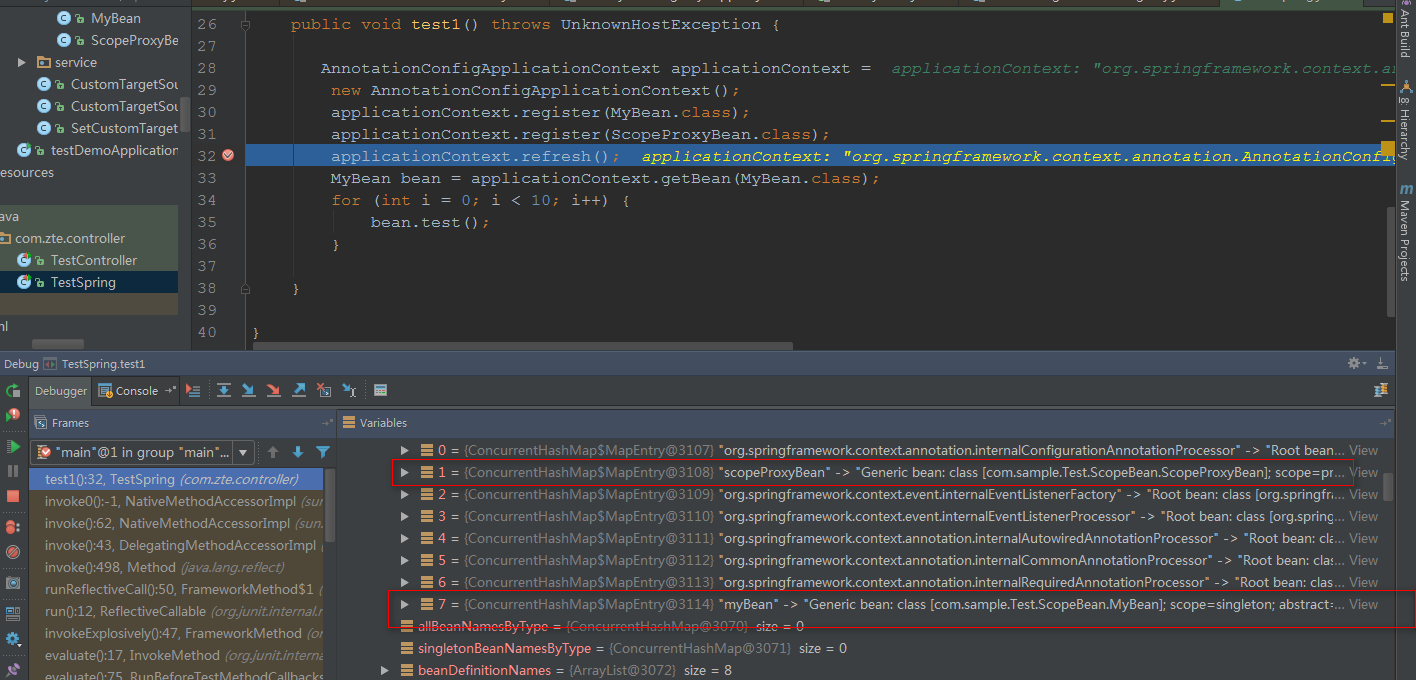Open View Breakpoints dialog icon

(13, 526)
